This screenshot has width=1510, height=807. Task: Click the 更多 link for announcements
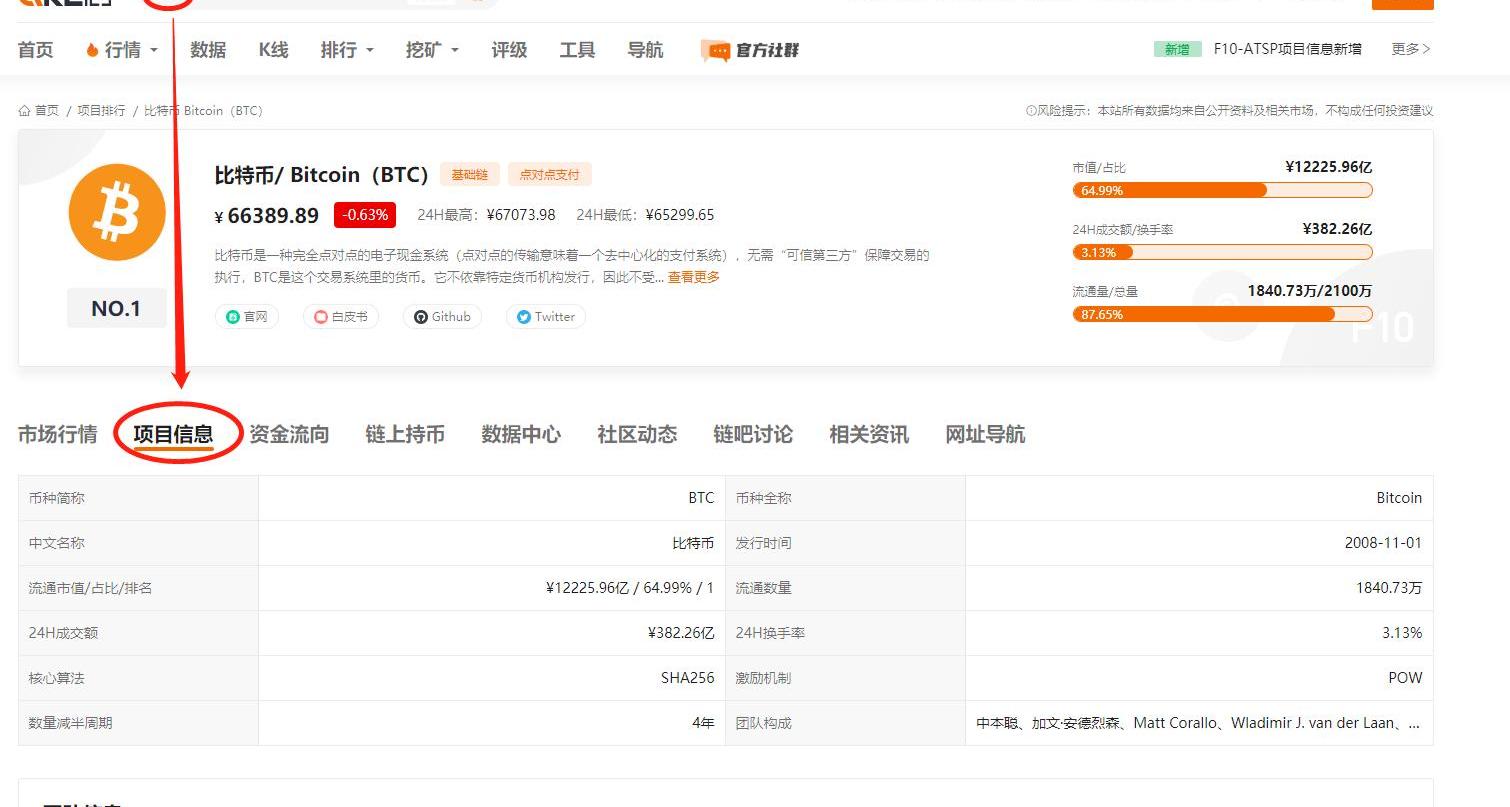coord(1411,49)
